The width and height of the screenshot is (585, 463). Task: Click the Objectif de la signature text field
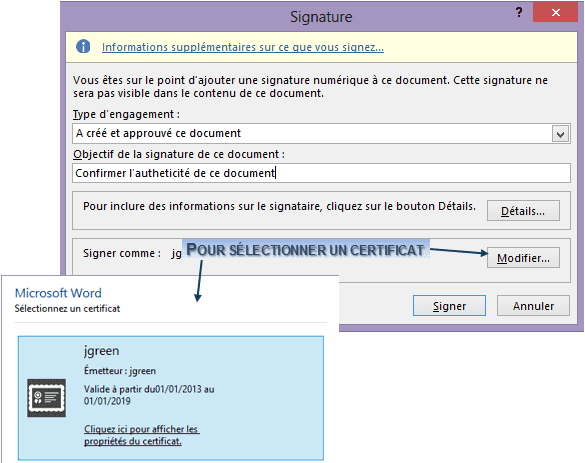[321, 173]
